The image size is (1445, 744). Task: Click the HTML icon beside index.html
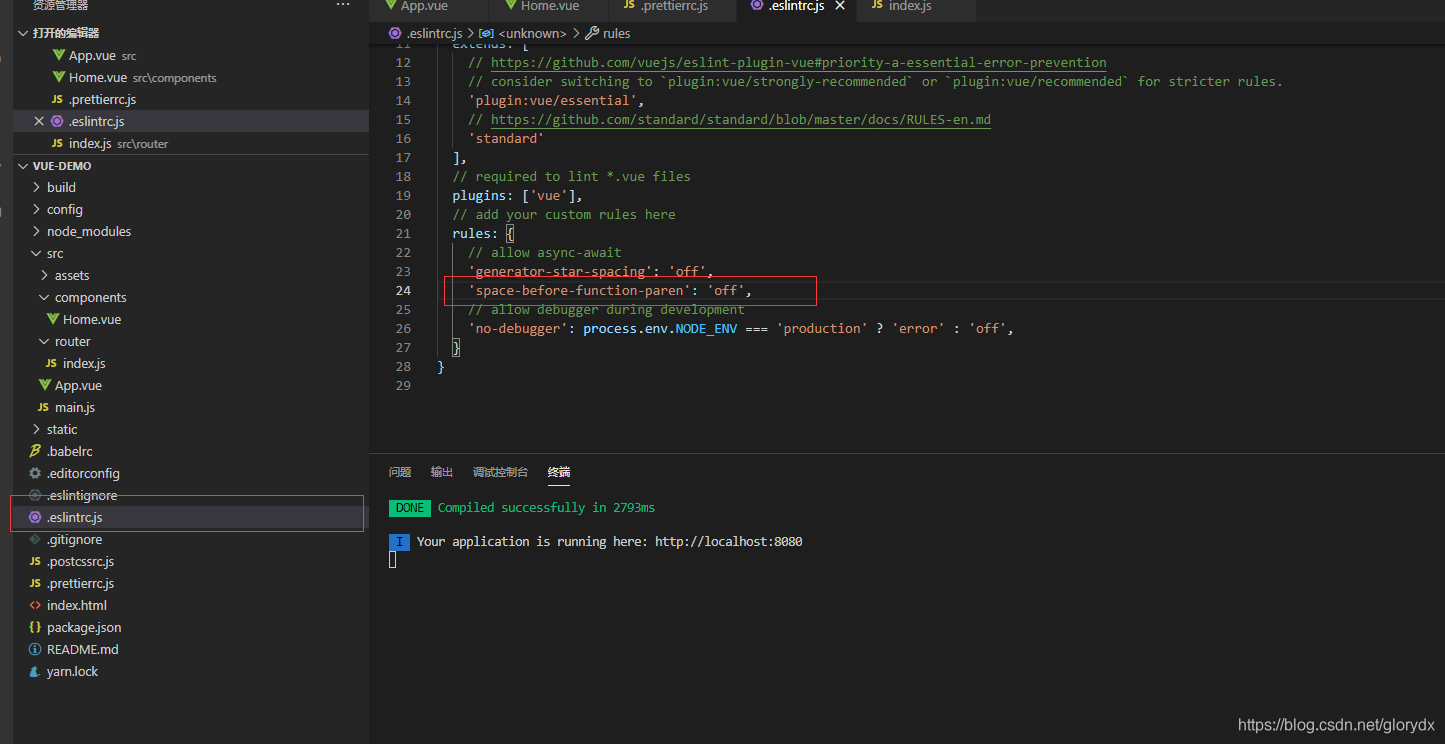35,605
